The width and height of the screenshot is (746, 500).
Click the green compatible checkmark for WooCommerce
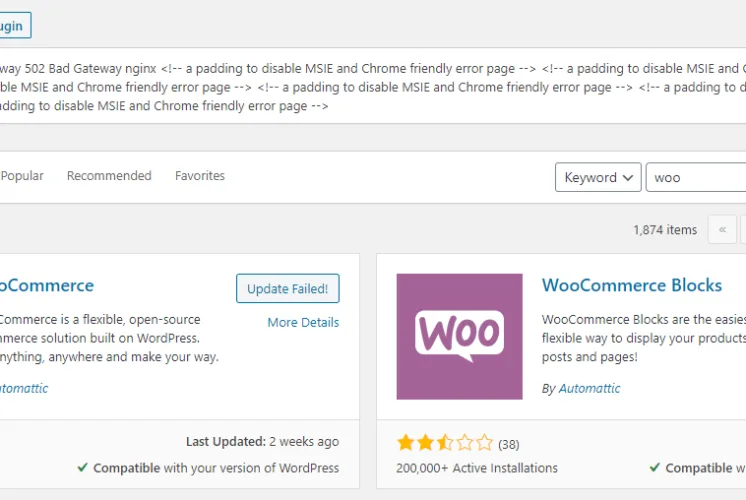click(82, 467)
